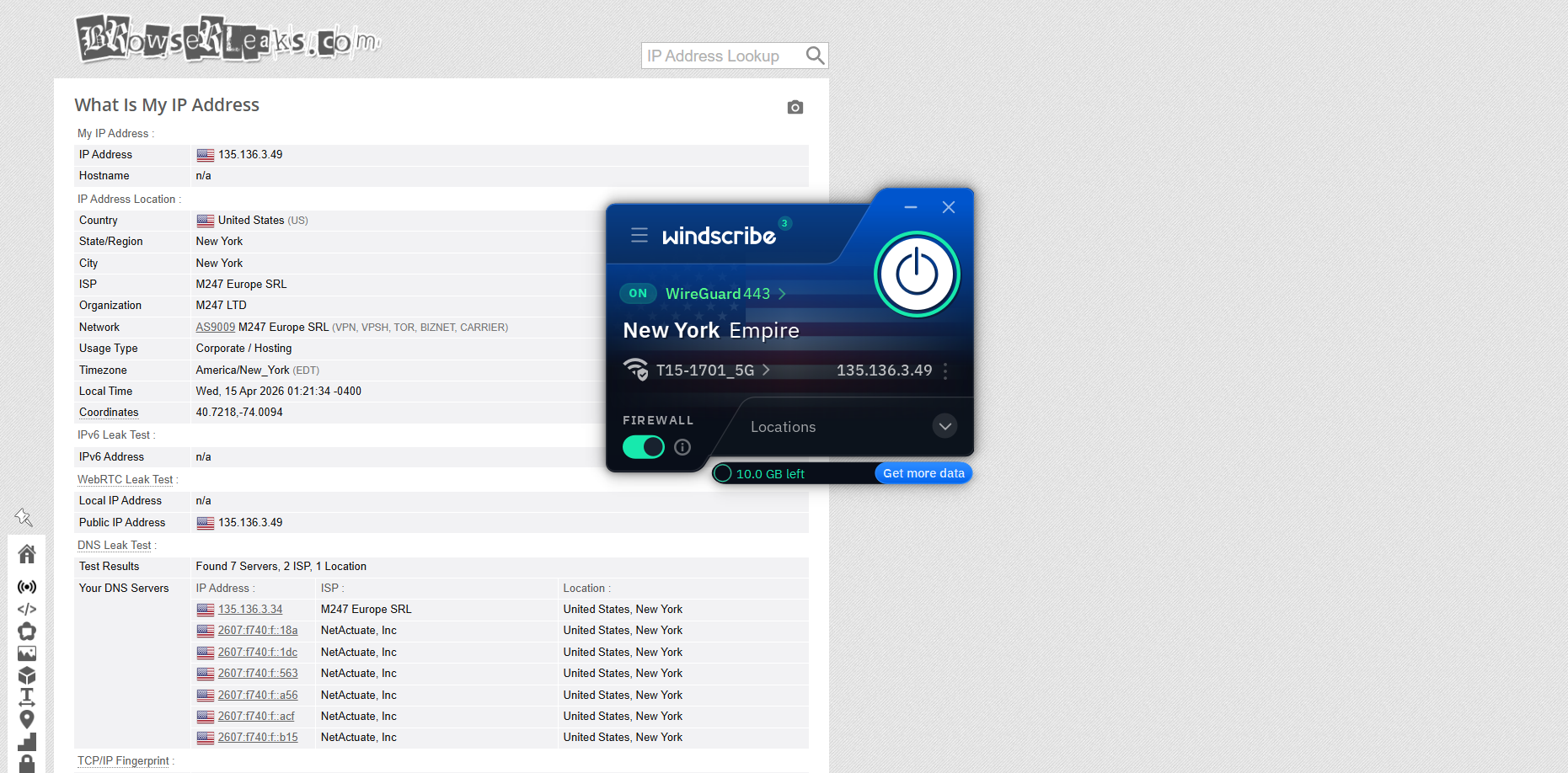Click the Local Time value
Viewport: 1568px width, 773px height.
[278, 391]
